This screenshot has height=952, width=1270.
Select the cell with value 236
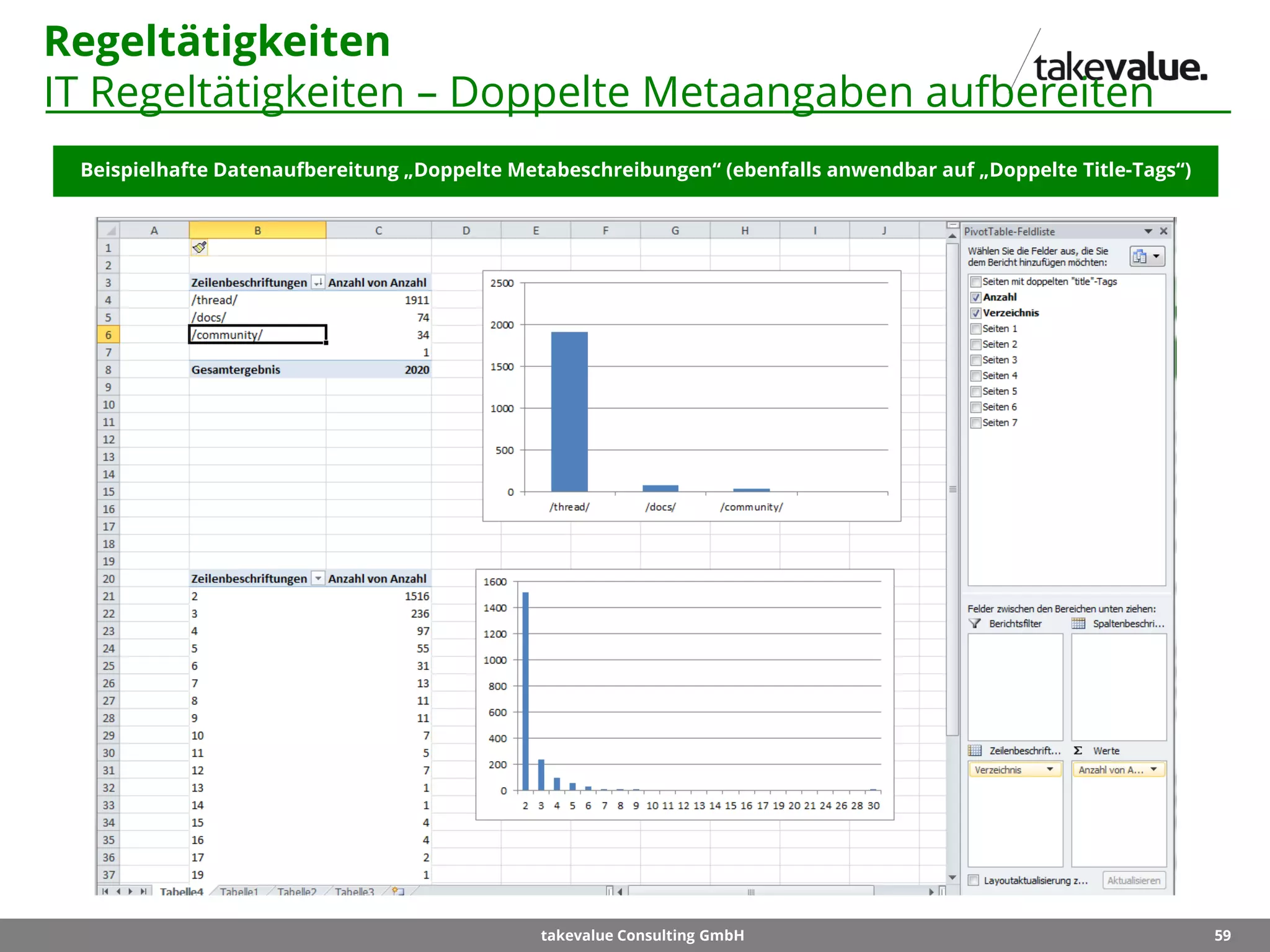[x=379, y=614]
